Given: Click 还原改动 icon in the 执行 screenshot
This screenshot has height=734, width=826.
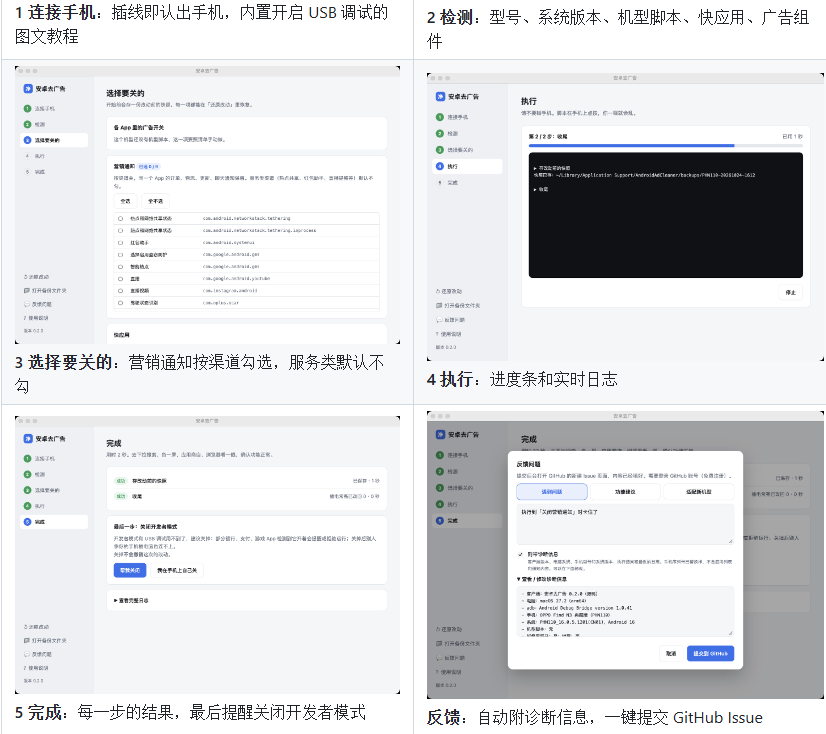Looking at the screenshot, I should pos(438,291).
